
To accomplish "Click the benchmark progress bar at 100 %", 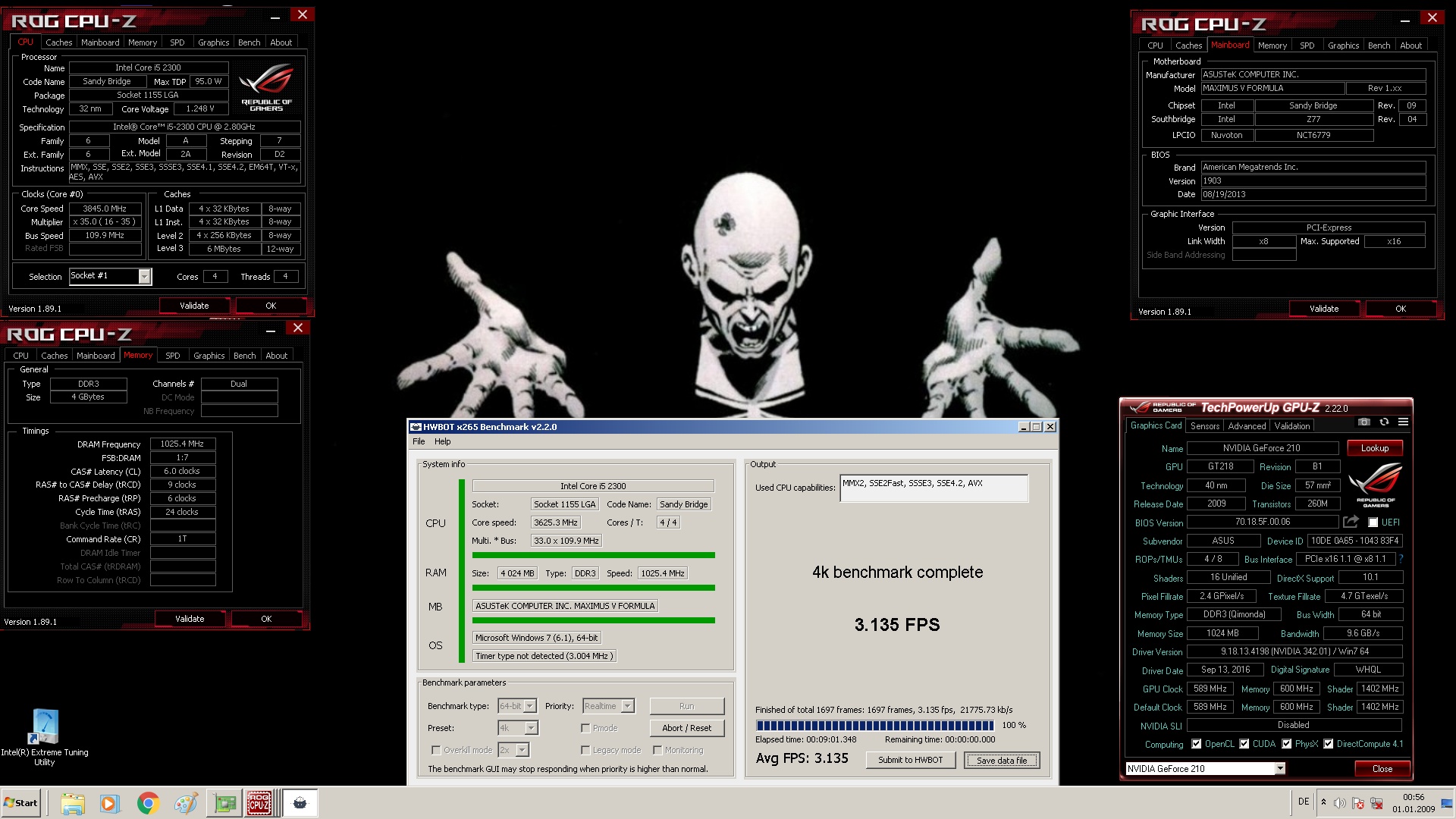I will point(876,726).
